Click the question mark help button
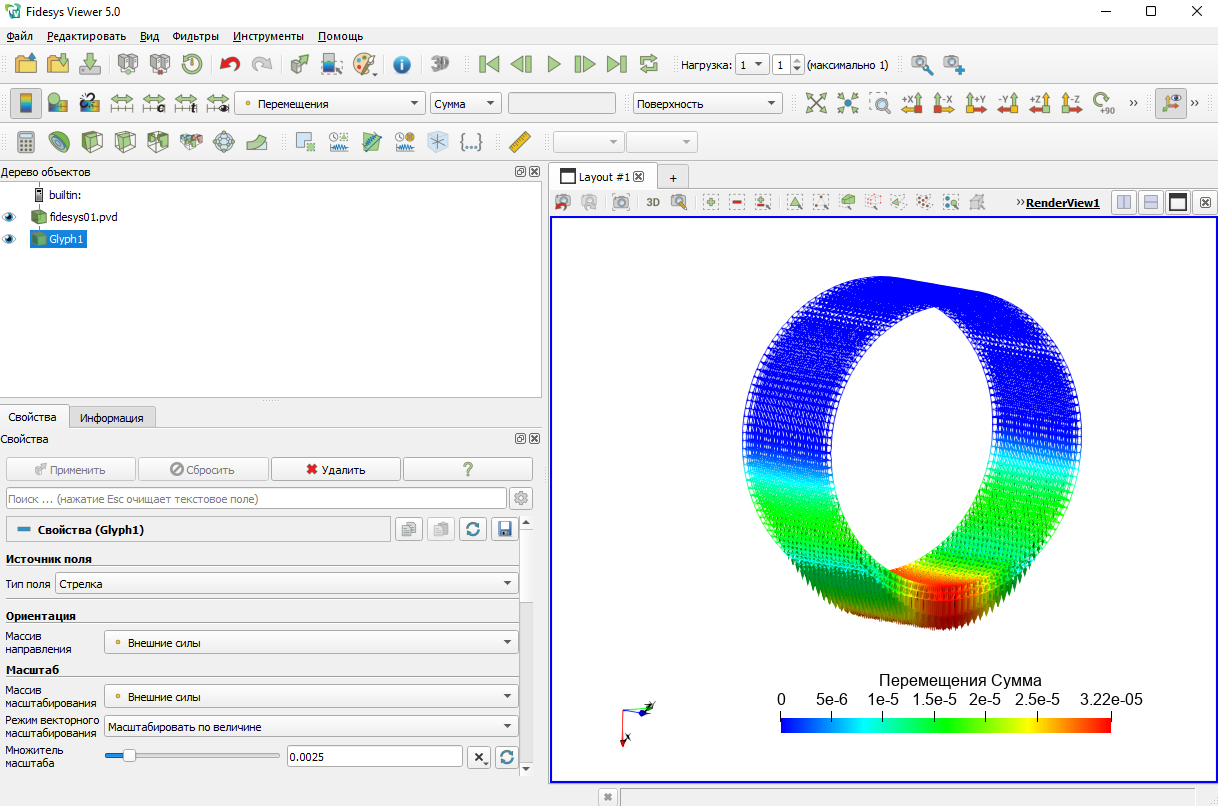 (468, 469)
